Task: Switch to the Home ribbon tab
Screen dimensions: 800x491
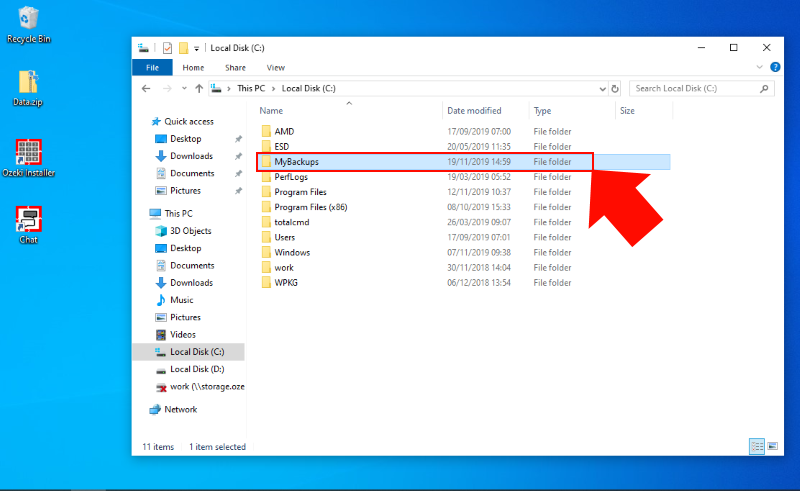Action: pyautogui.click(x=193, y=67)
